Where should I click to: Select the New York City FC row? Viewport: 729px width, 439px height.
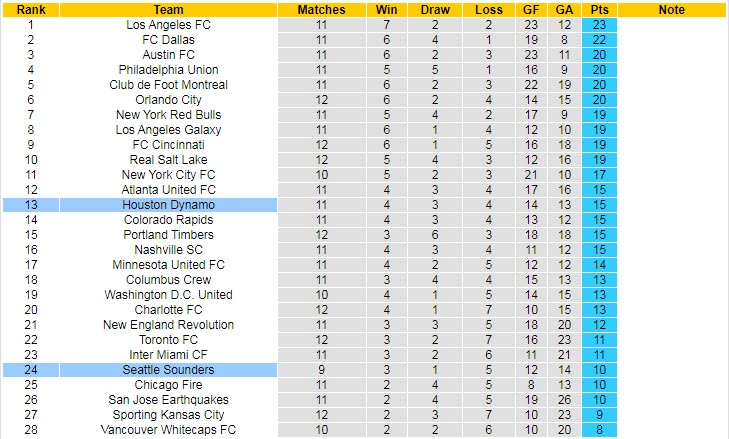pos(168,174)
